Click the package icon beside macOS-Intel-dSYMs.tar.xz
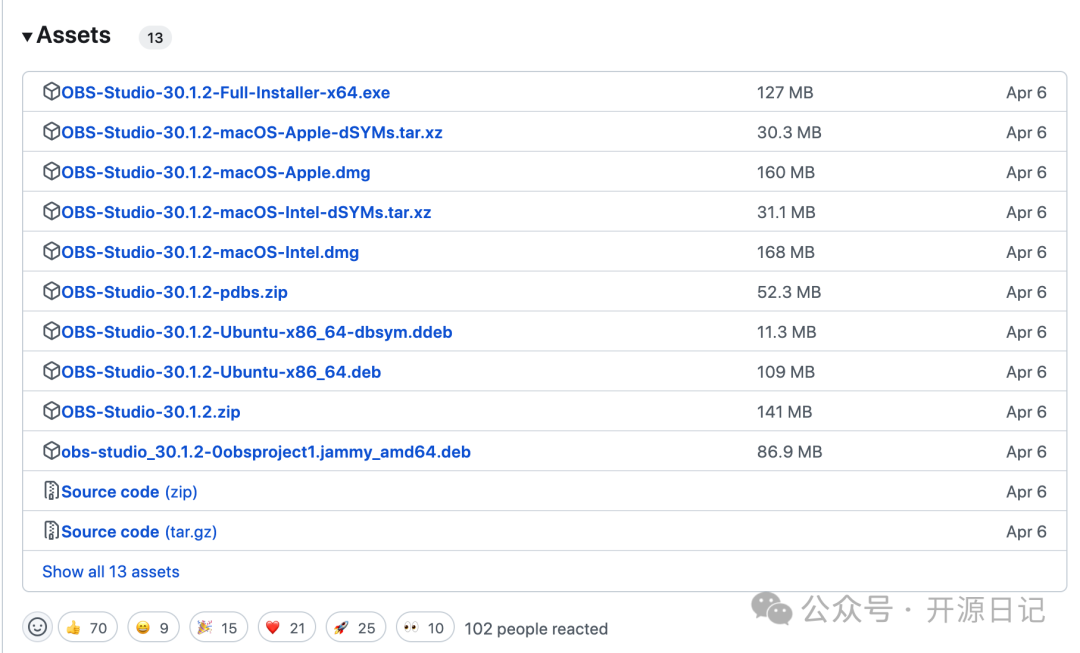 pos(52,211)
